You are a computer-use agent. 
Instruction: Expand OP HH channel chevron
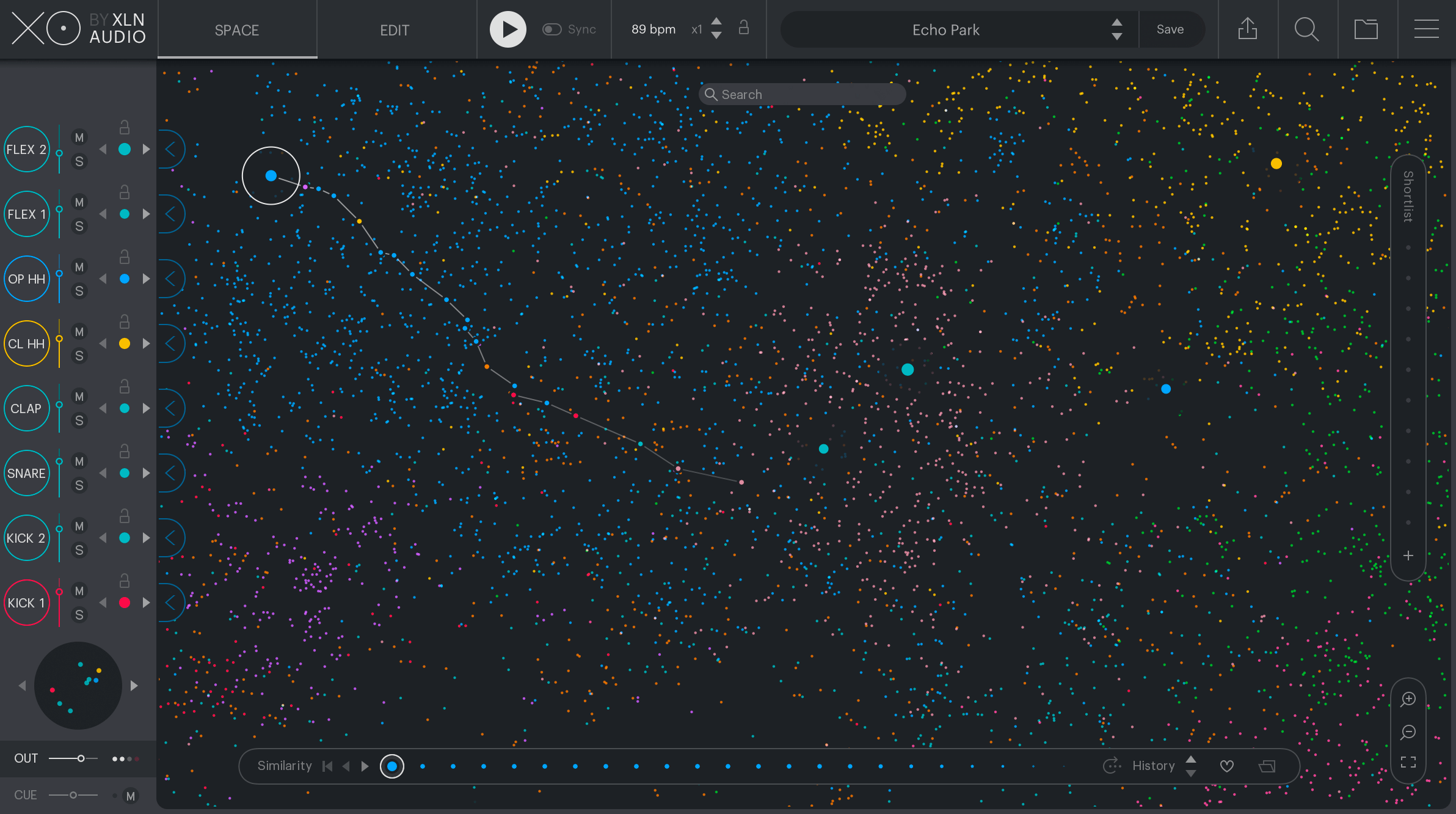point(171,279)
